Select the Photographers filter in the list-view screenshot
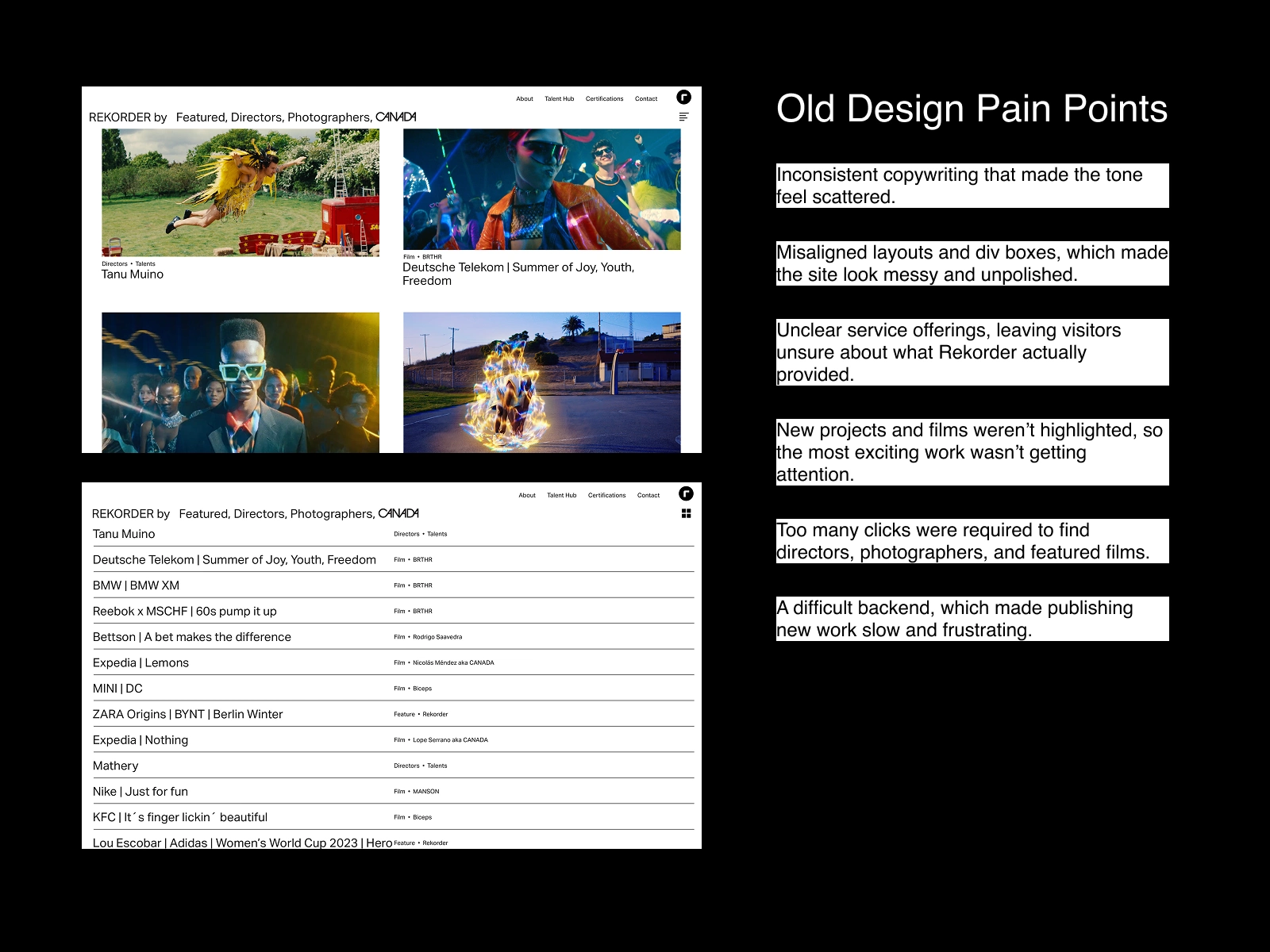This screenshot has width=1270, height=952. (x=333, y=514)
